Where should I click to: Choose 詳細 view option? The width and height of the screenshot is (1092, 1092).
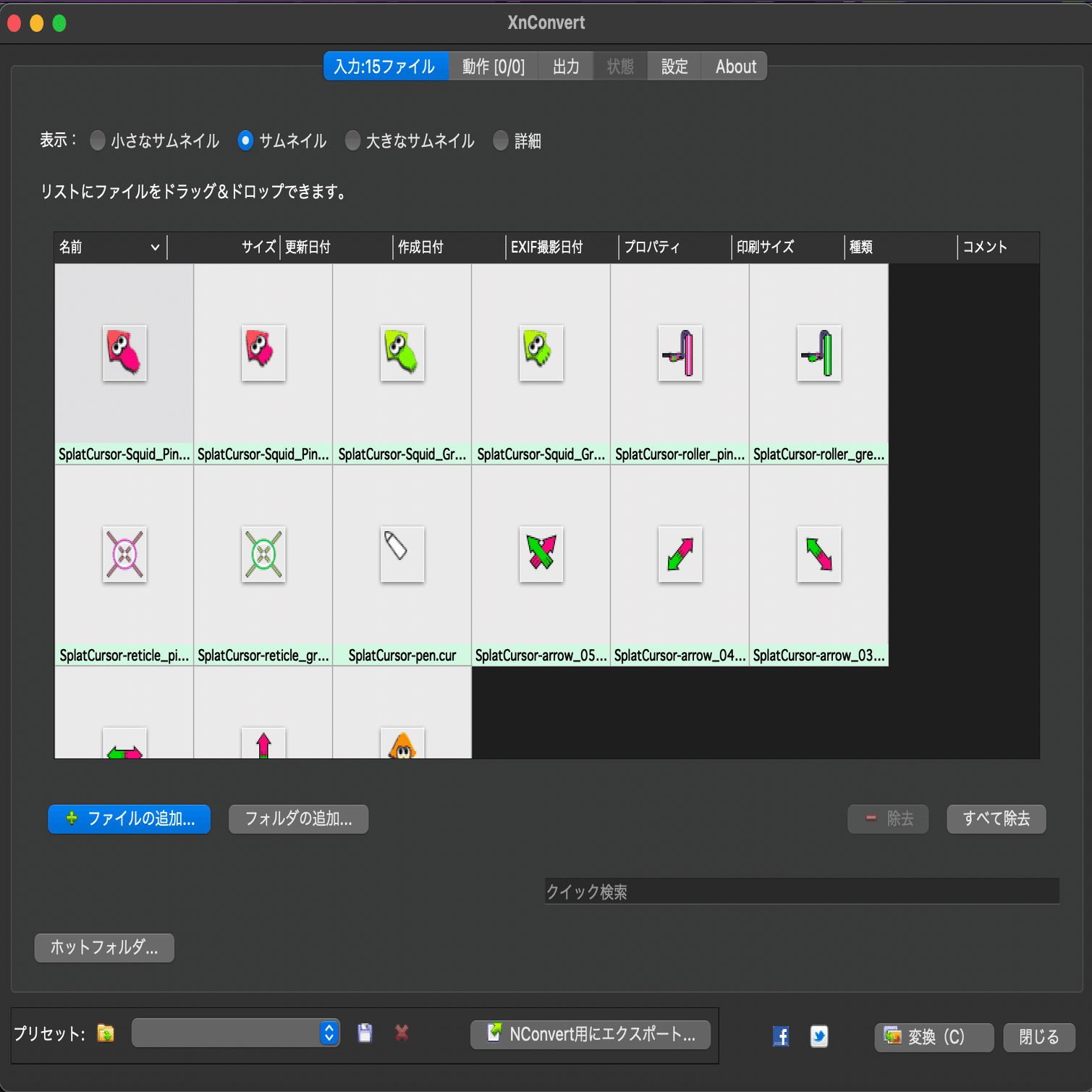coord(517,140)
